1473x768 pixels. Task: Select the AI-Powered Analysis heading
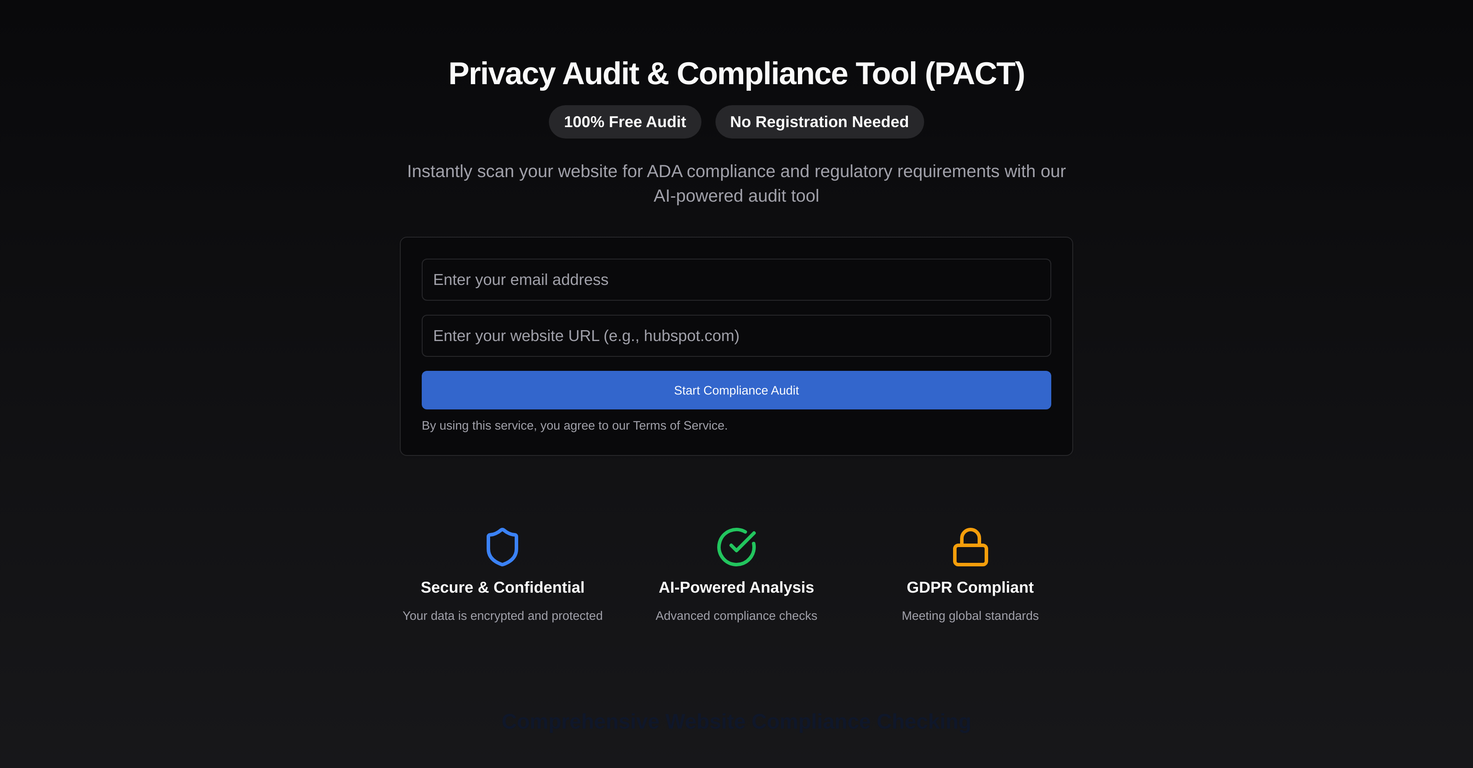pos(736,587)
